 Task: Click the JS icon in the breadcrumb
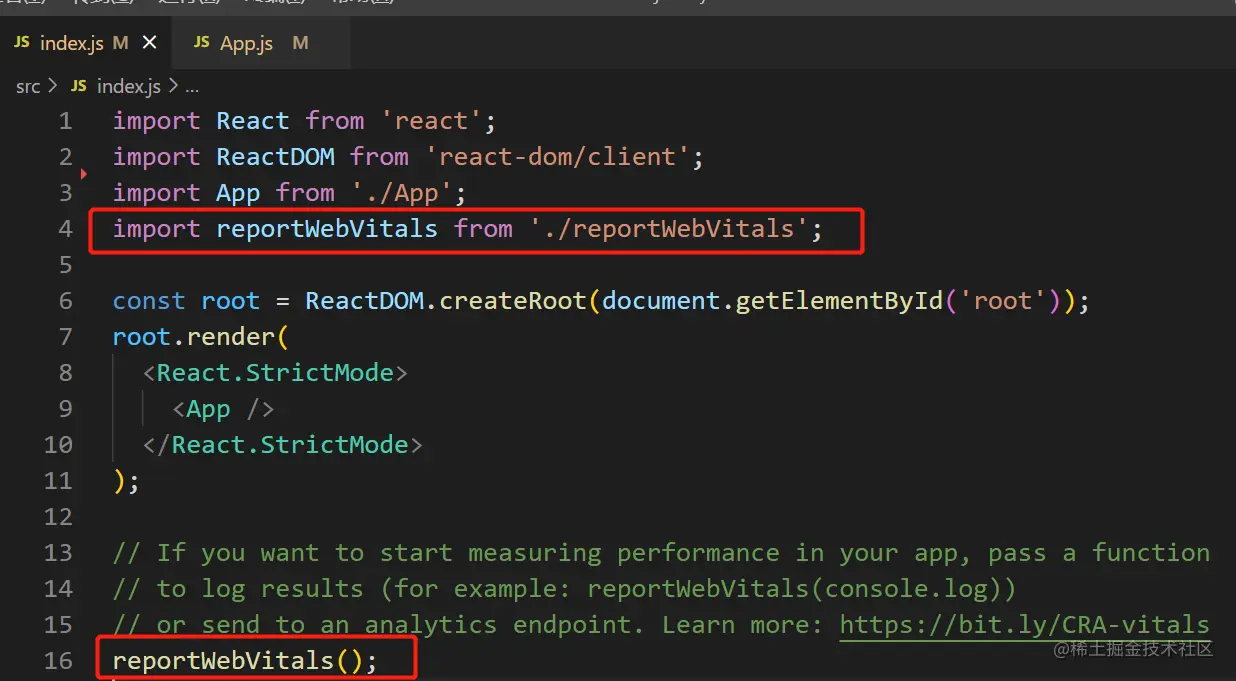coord(79,87)
